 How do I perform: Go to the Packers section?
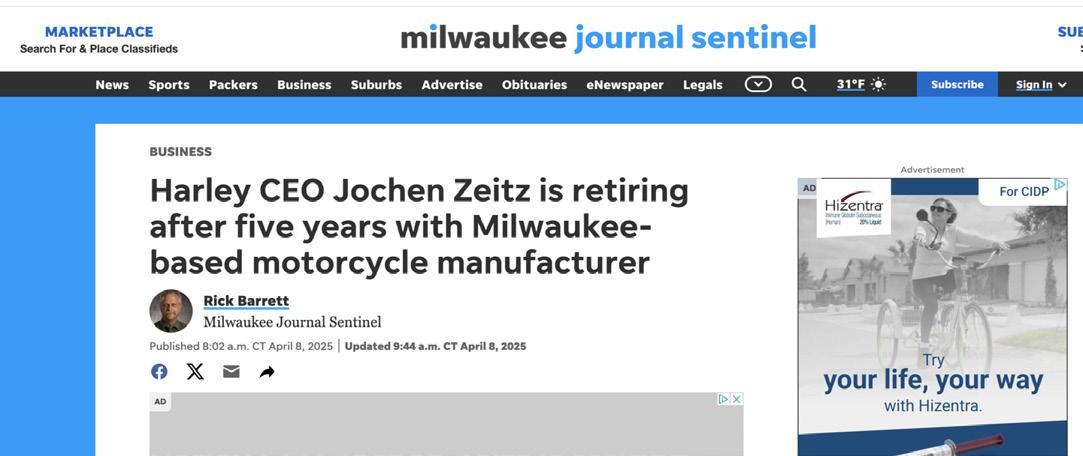point(233,85)
